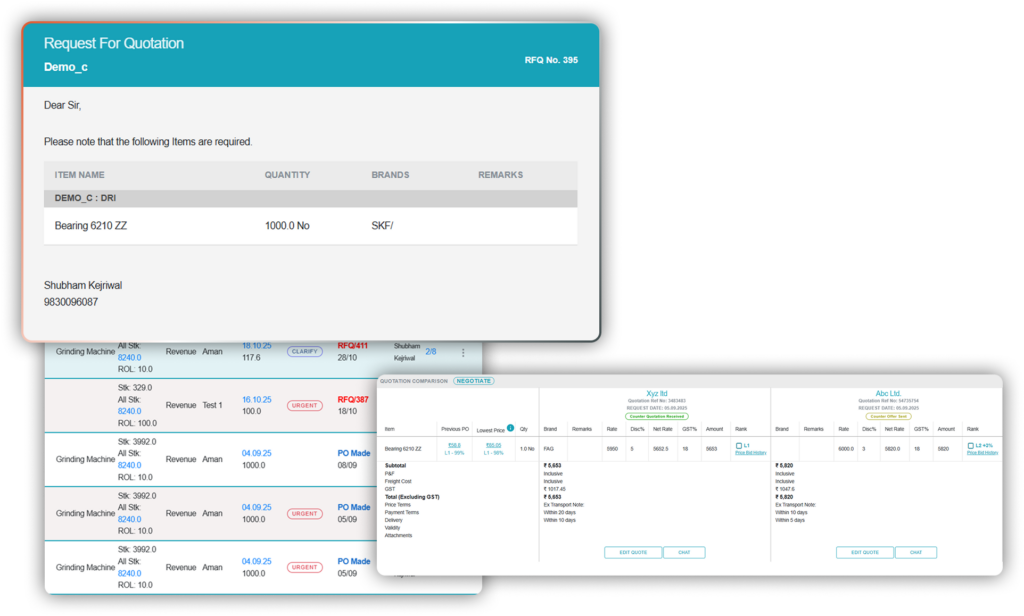This screenshot has height=616, width=1024.
Task: Open the PO Made 08/09 entry
Action: [356, 453]
